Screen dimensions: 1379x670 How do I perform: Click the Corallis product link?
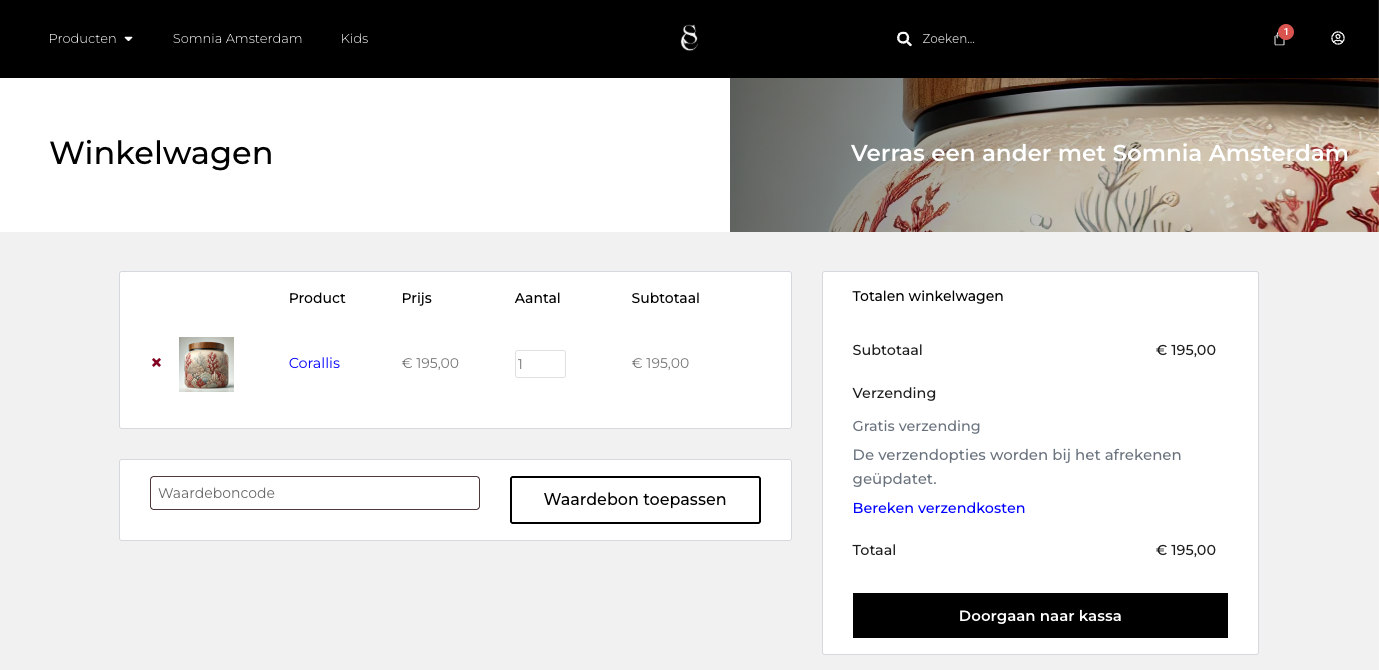(x=314, y=363)
